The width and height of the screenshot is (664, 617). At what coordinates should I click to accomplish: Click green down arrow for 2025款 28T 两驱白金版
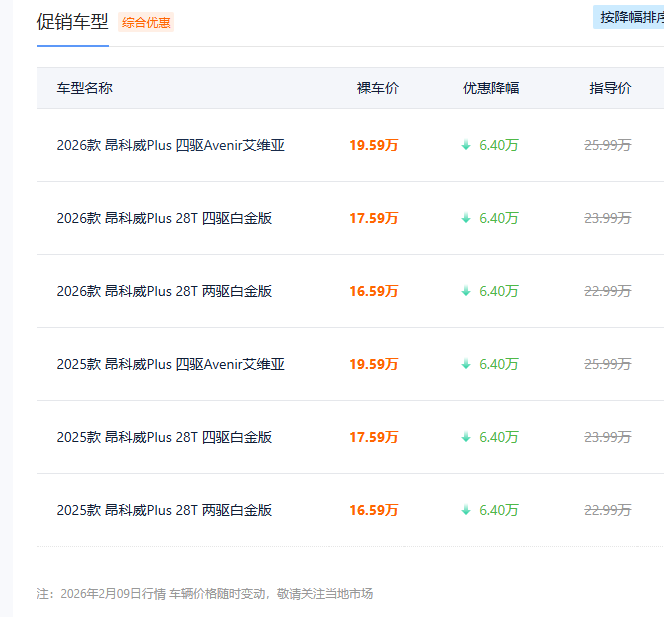(465, 510)
